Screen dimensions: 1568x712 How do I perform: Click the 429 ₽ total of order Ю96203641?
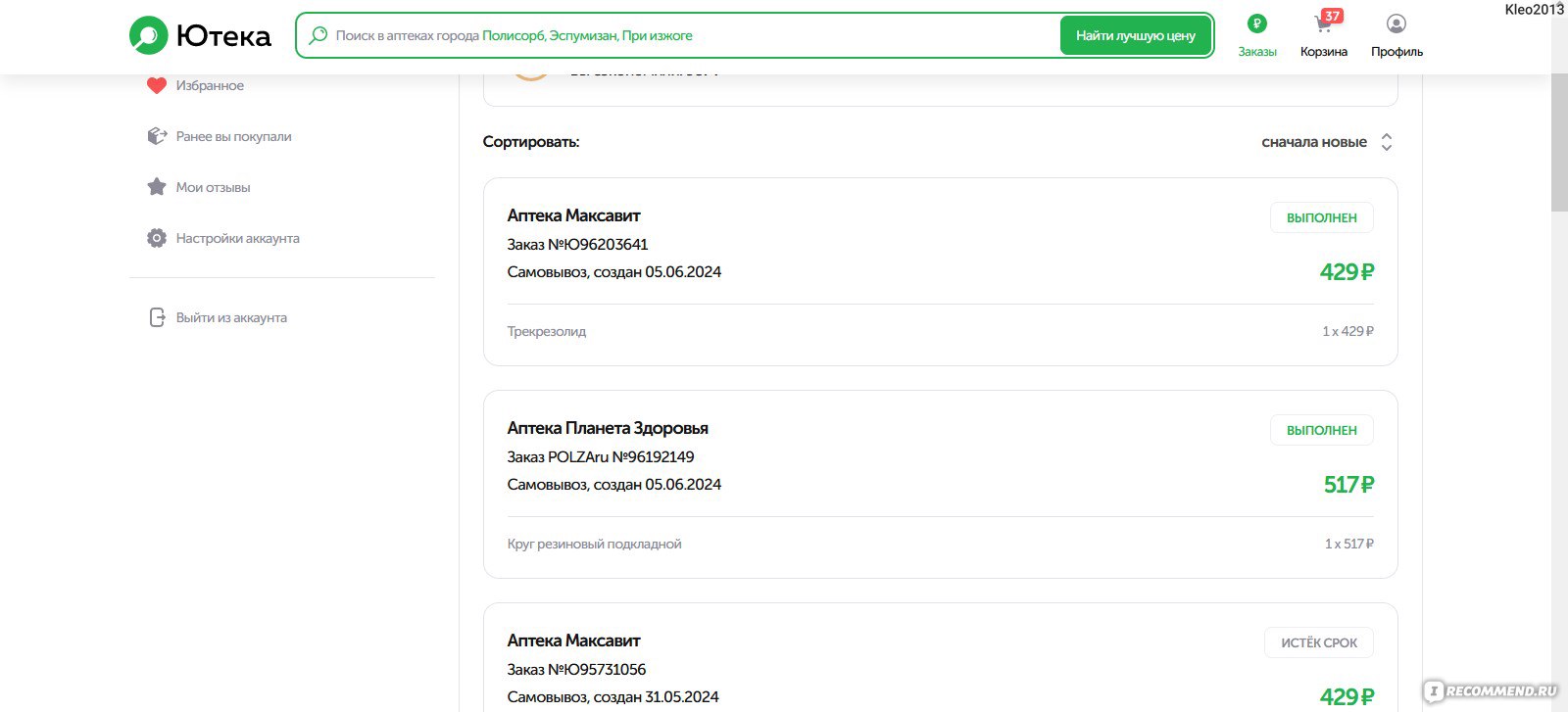tap(1347, 271)
